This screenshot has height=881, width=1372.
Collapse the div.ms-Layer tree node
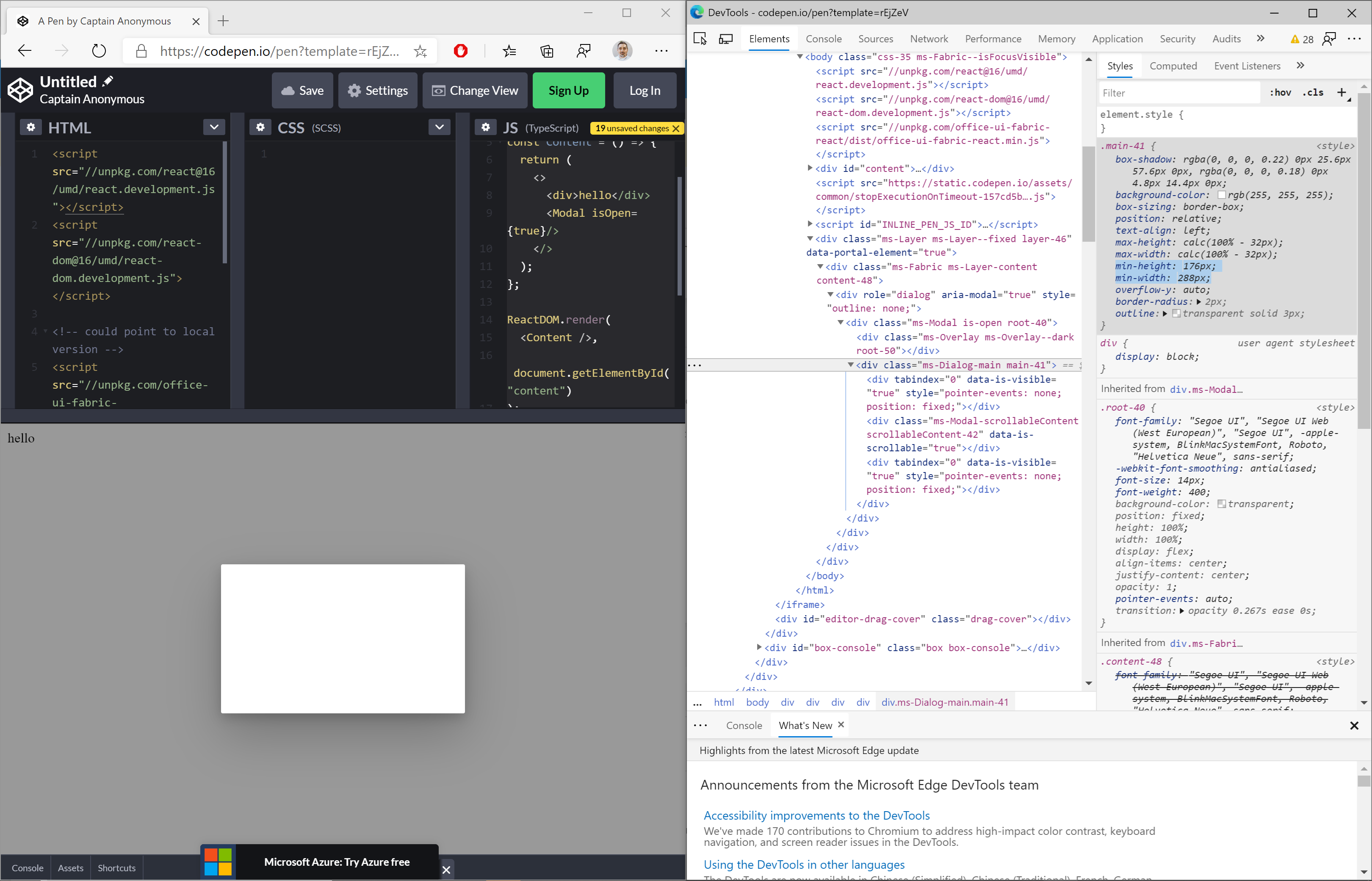click(x=811, y=238)
